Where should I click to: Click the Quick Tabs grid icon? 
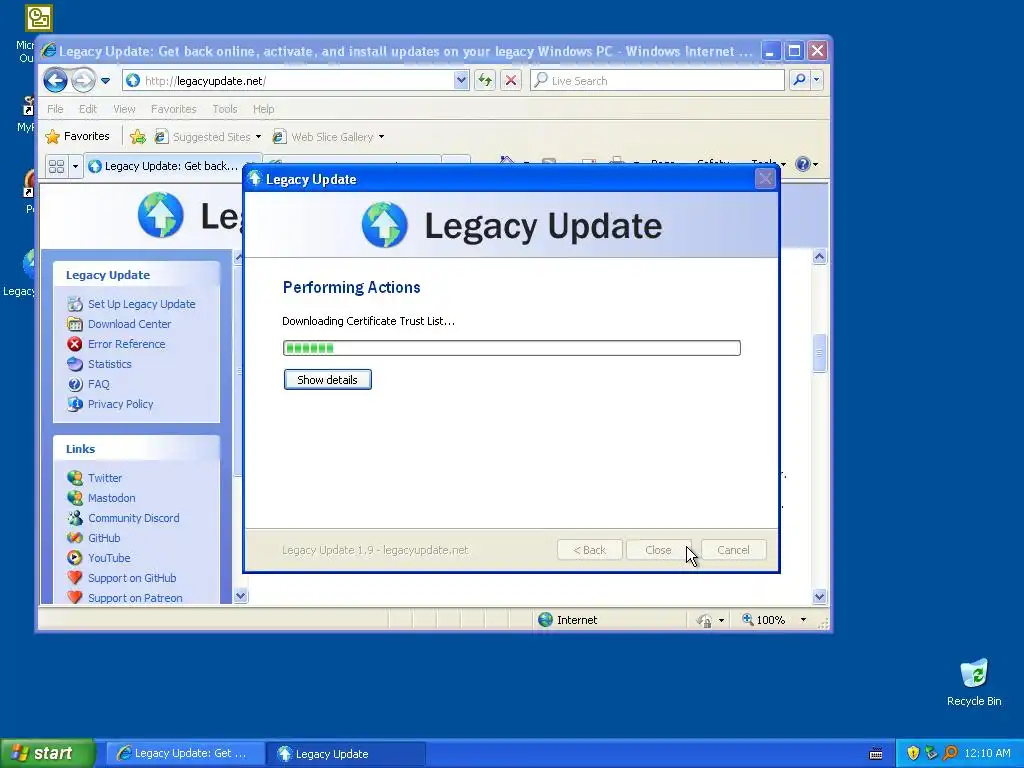coord(56,166)
